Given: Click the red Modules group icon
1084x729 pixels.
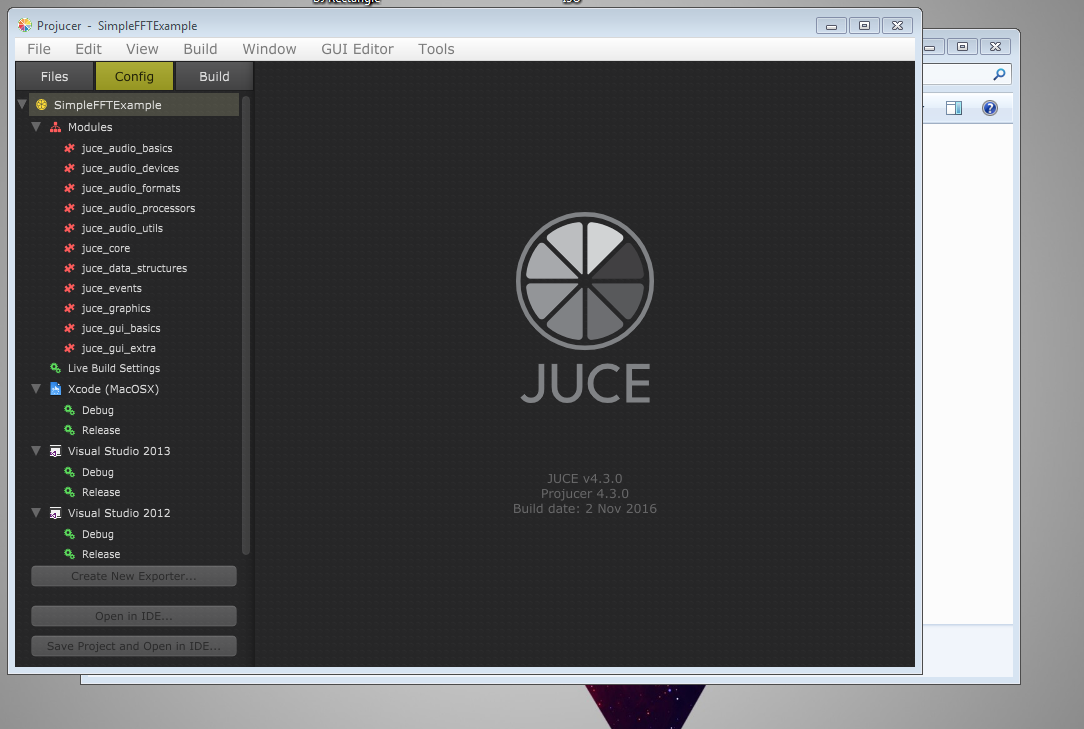Looking at the screenshot, I should point(55,127).
